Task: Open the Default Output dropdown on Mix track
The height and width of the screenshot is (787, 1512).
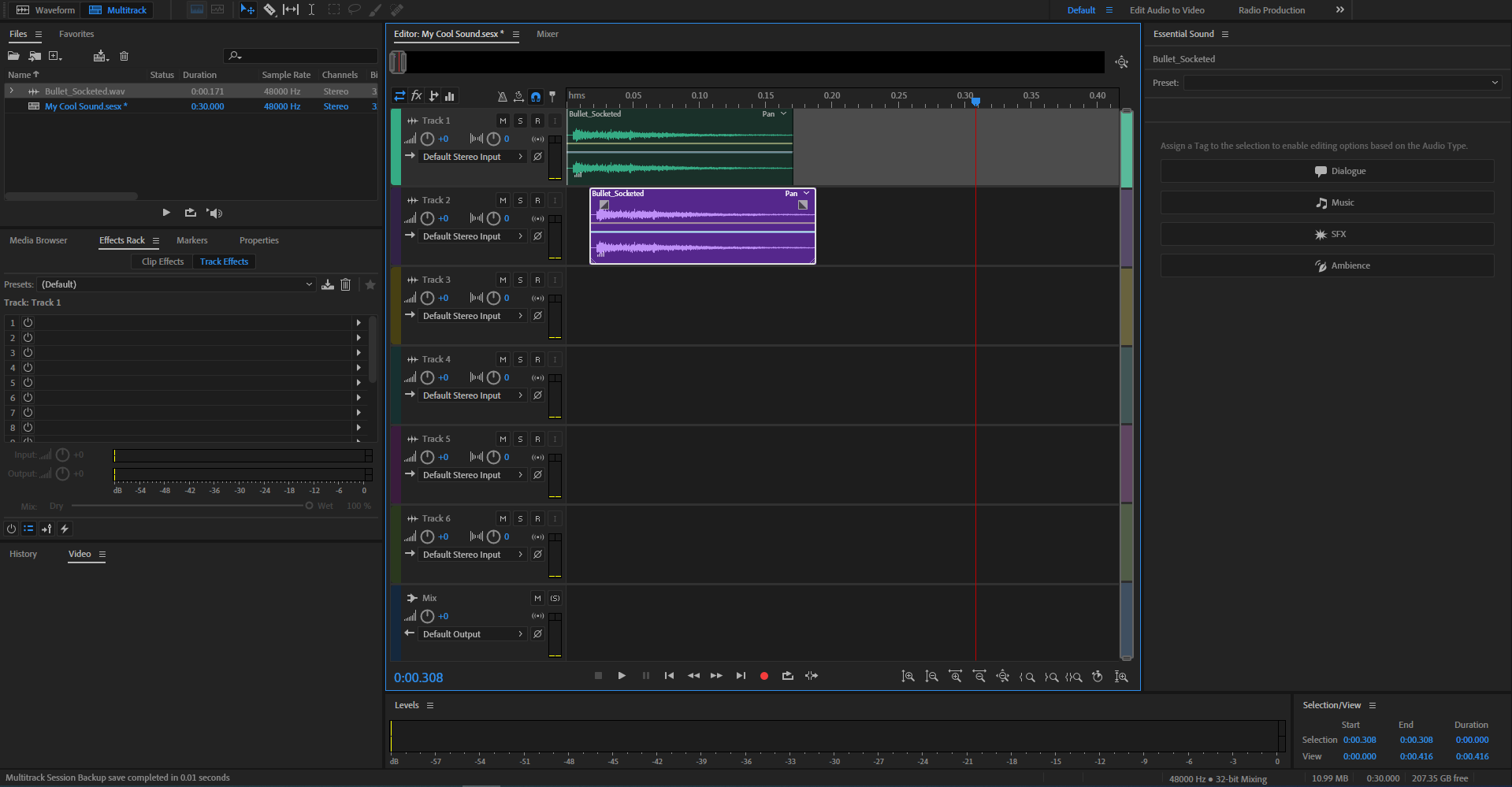Action: [x=471, y=634]
